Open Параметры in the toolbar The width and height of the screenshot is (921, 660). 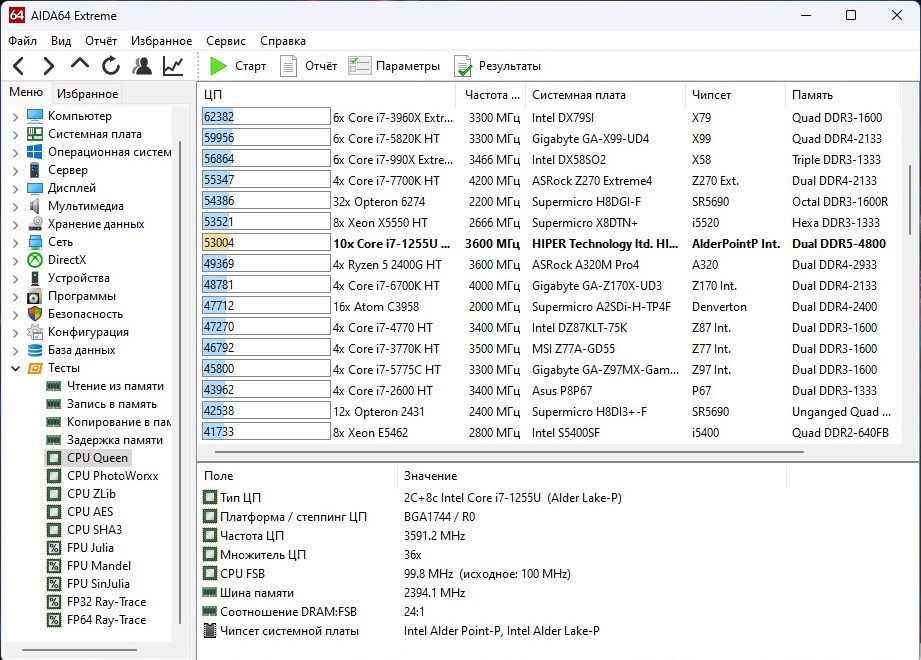(x=394, y=66)
